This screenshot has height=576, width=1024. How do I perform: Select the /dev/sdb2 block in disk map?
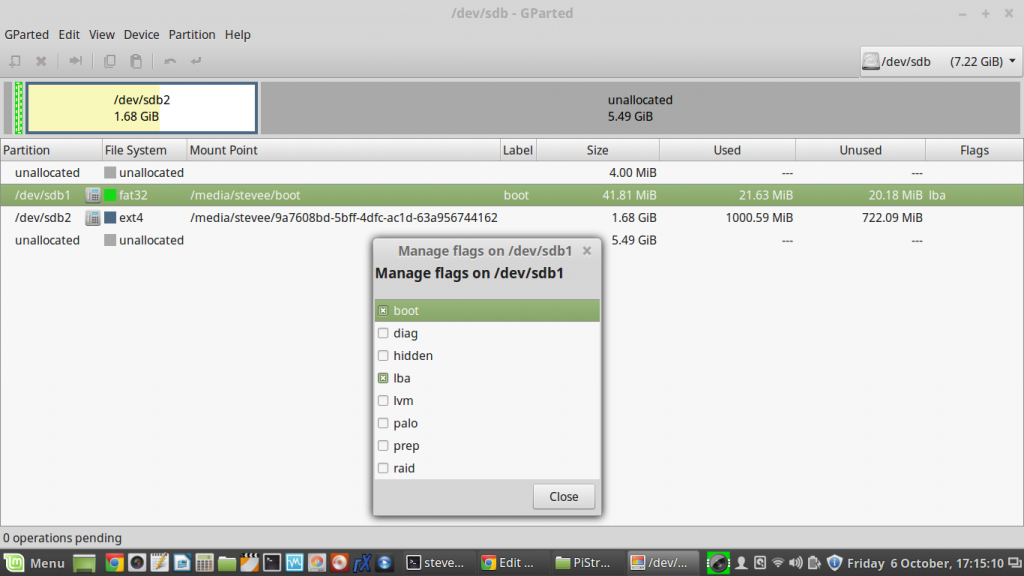pos(141,107)
